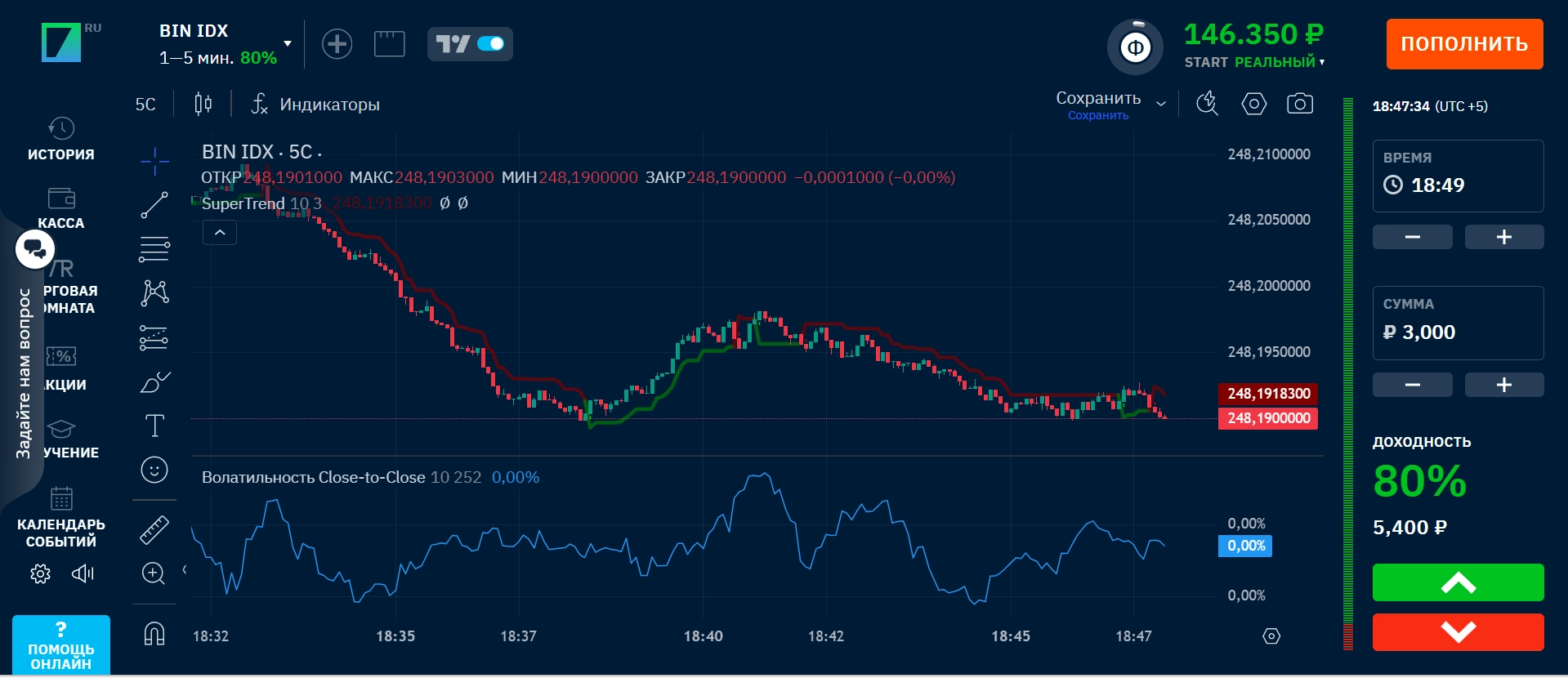
Task: Take a chart snapshot with camera icon
Action: [x=1299, y=104]
